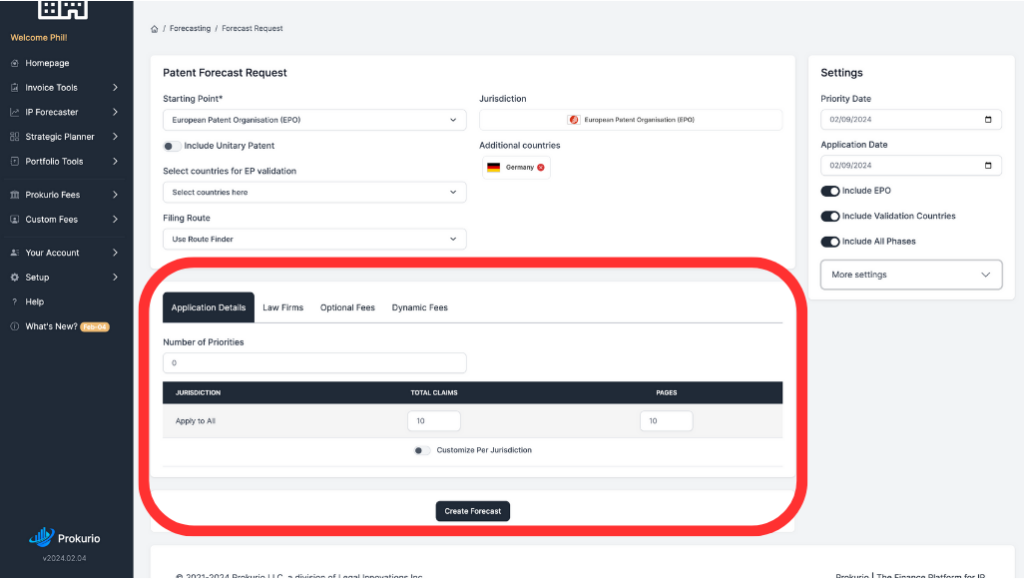Toggle the Include EPO switch

pyautogui.click(x=830, y=191)
